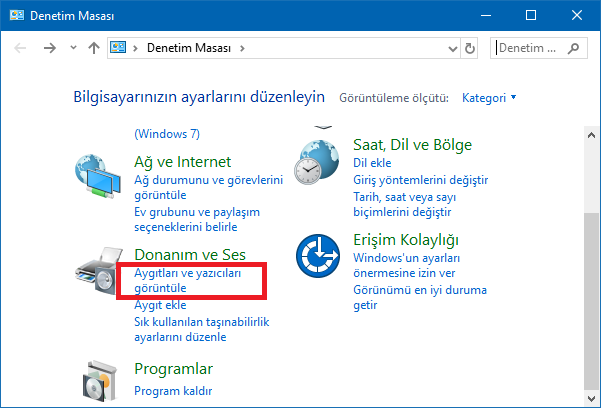The width and height of the screenshot is (601, 408).
Task: Open the Donanım ve Ses heading
Action: [x=190, y=255]
